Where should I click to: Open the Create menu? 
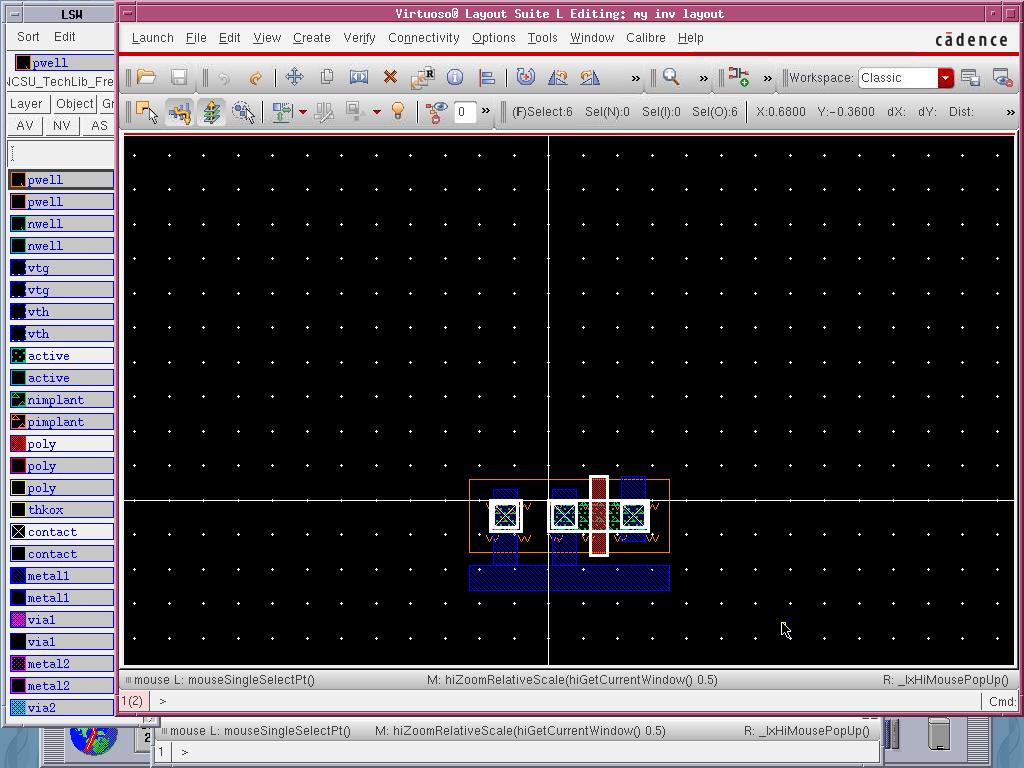tap(312, 38)
